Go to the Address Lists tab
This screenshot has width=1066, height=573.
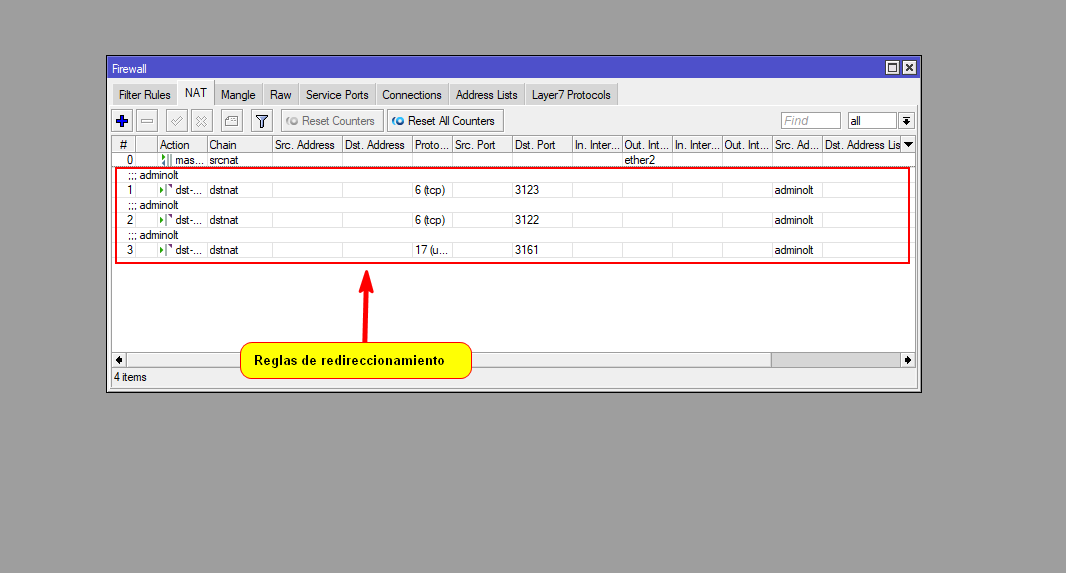point(486,95)
